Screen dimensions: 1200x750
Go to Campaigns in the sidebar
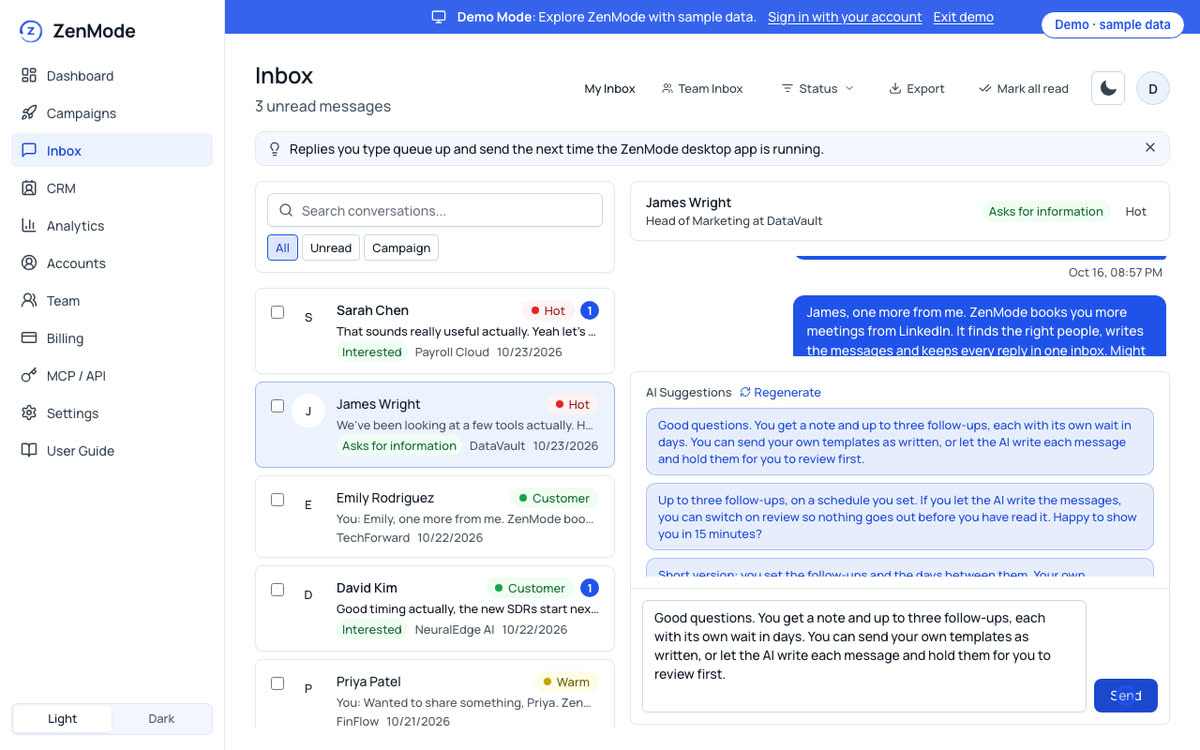coord(112,113)
